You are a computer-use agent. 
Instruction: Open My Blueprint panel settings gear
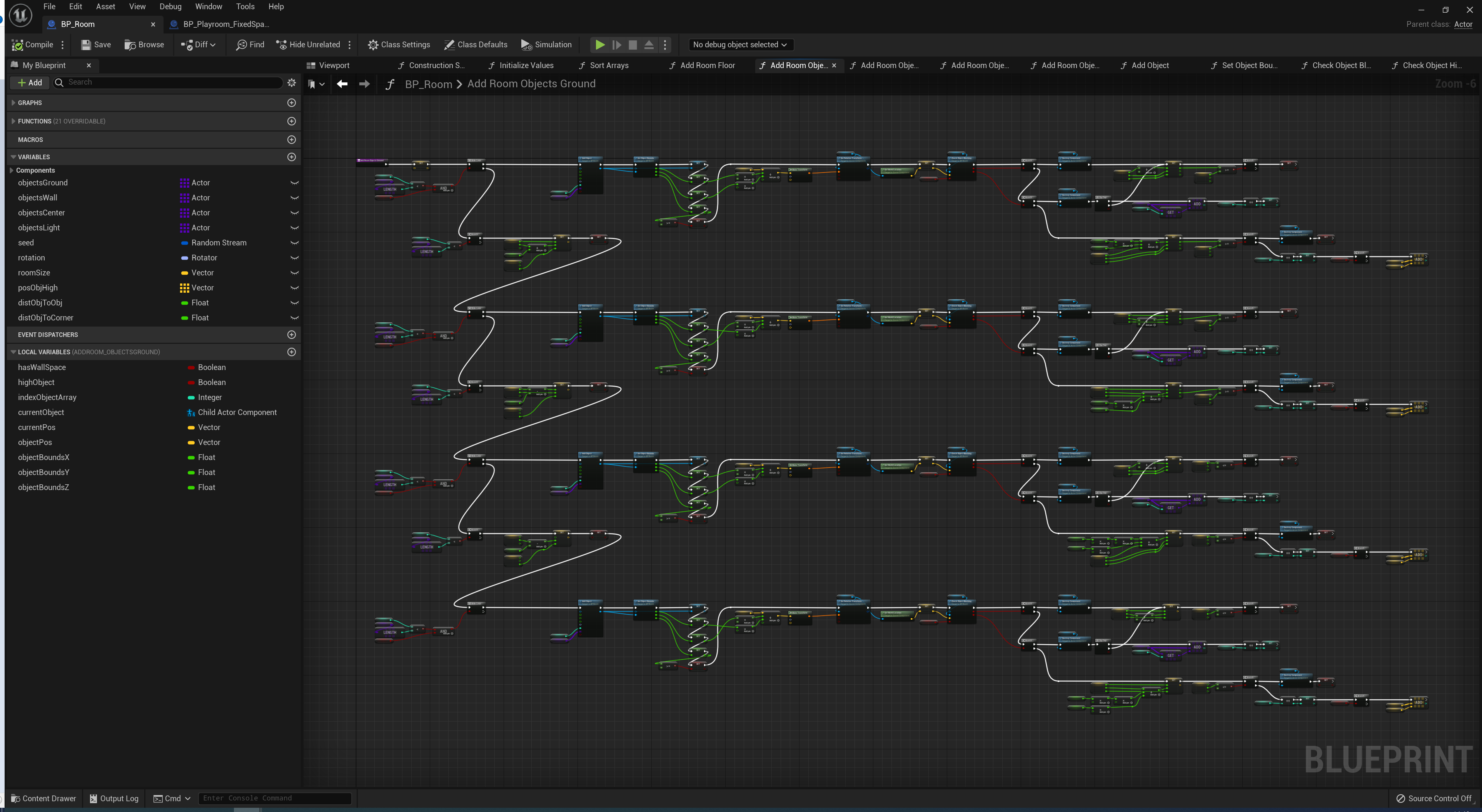click(x=292, y=83)
